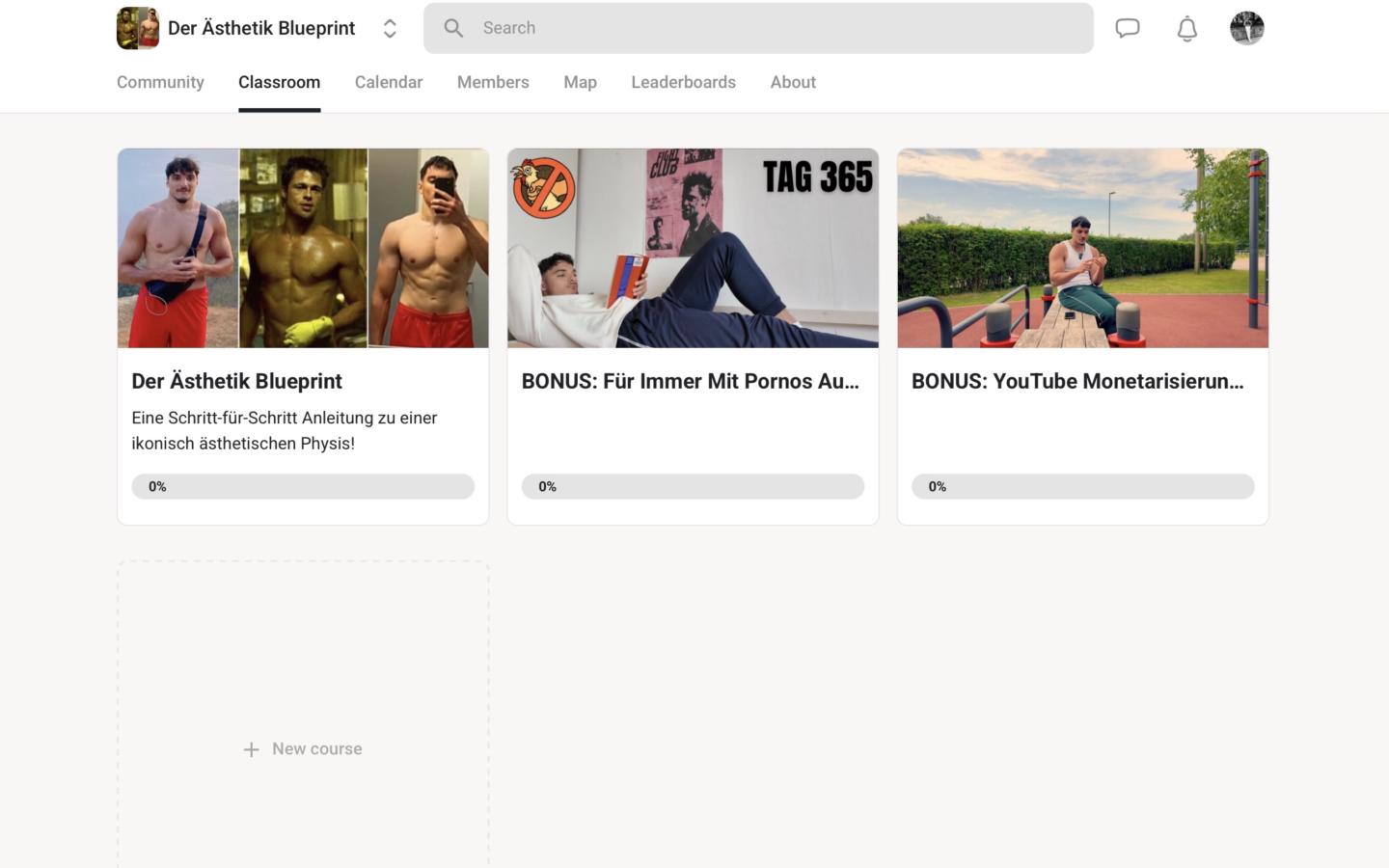This screenshot has height=868, width=1389.
Task: Open the BONUS: YouTube Monetarisierung course title
Action: [x=1078, y=381]
